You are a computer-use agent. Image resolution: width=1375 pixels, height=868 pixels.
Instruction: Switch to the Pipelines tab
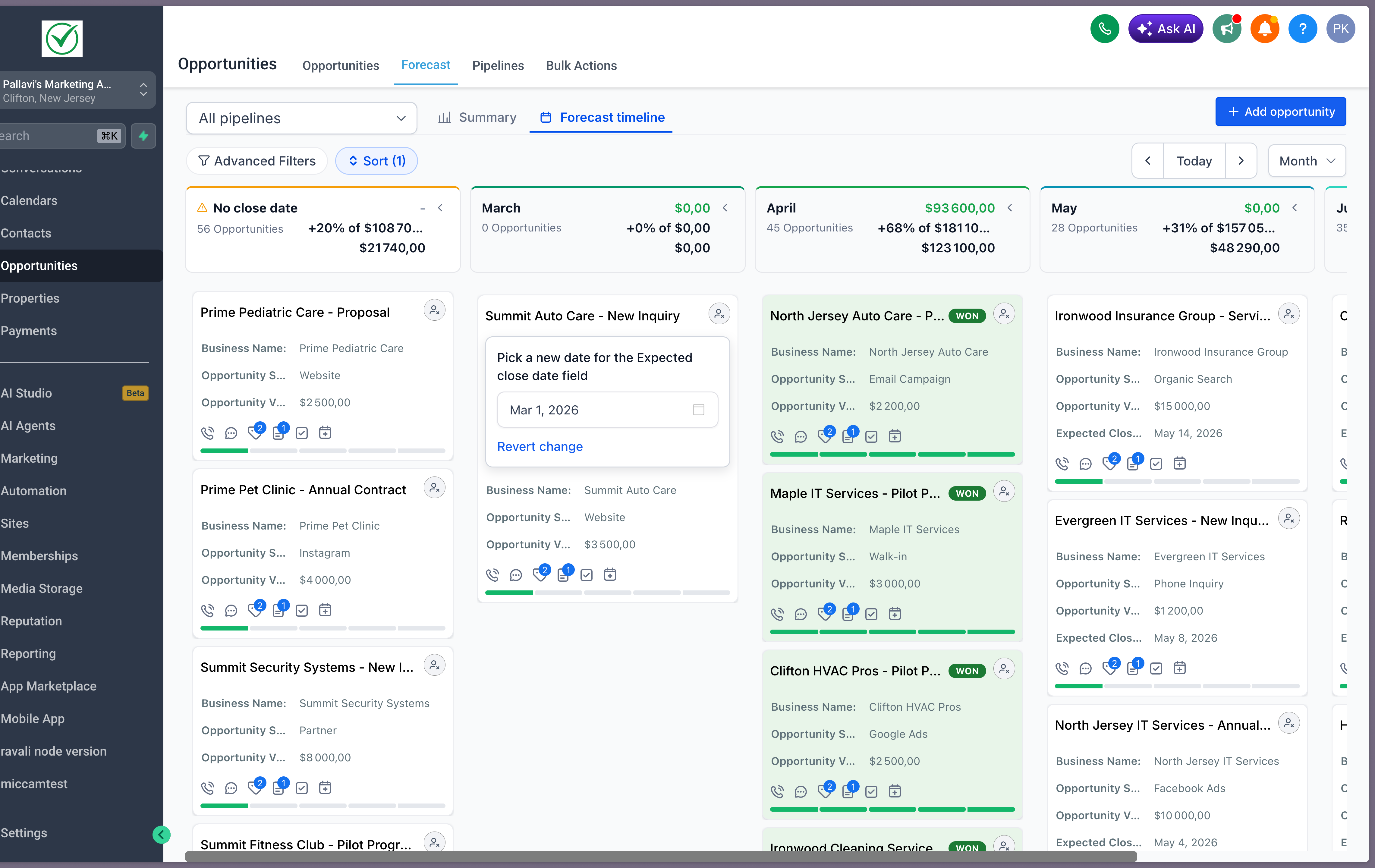point(497,66)
